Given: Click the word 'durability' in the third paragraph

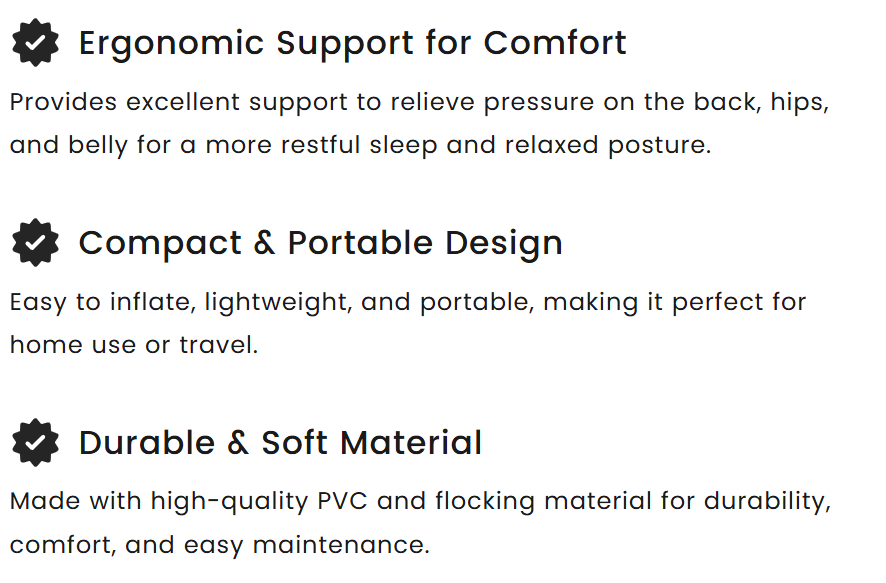Looking at the screenshot, I should point(767,502).
